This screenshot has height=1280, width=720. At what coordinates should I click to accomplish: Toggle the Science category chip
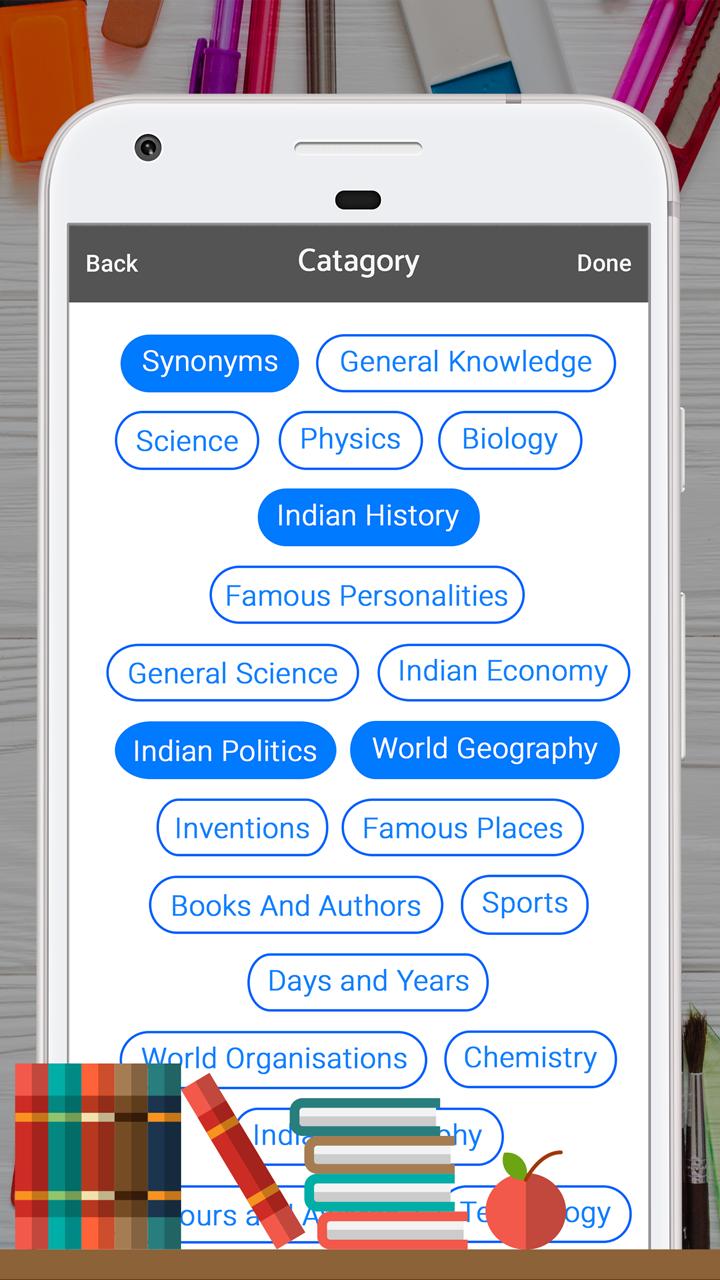click(x=187, y=441)
